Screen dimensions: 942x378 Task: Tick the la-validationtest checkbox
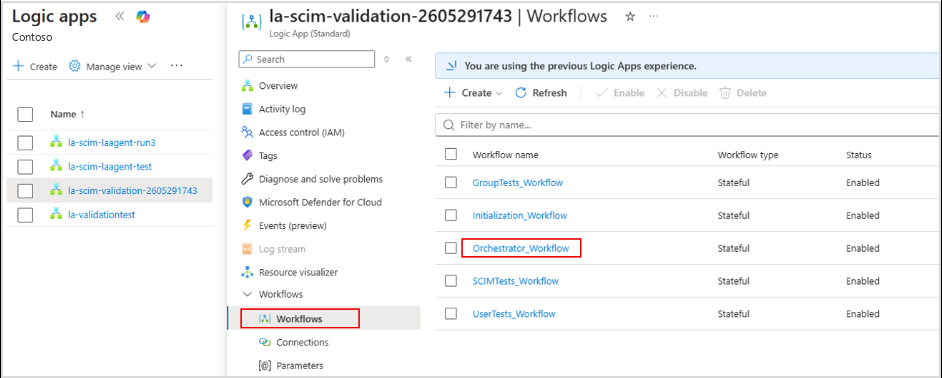[25, 215]
